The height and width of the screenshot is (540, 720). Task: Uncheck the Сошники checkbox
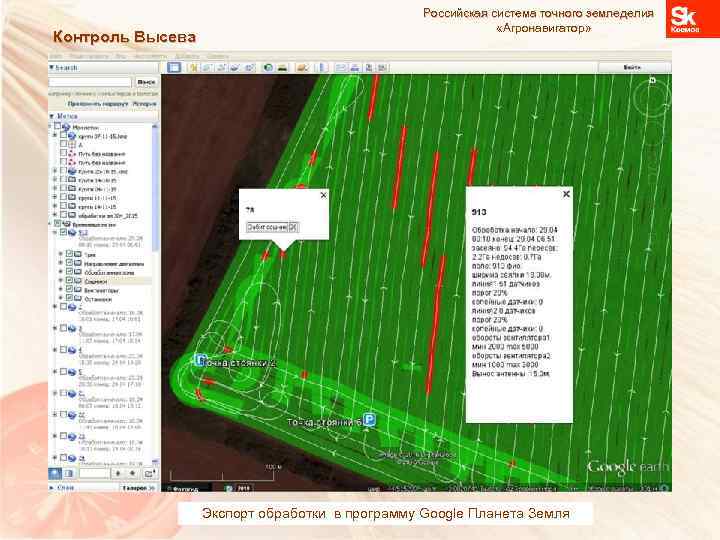pos(69,280)
